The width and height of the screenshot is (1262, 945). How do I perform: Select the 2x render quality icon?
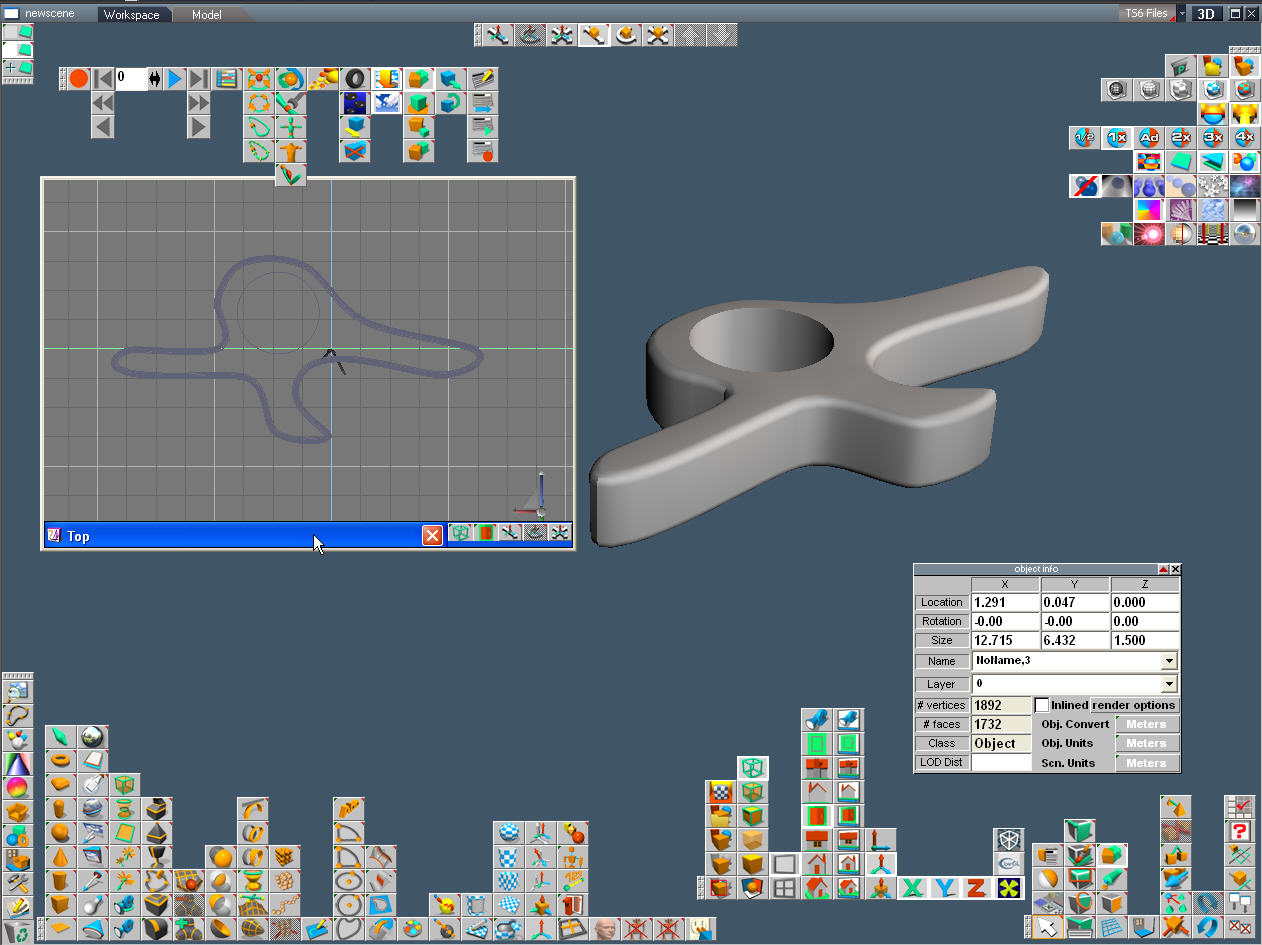[x=1181, y=138]
